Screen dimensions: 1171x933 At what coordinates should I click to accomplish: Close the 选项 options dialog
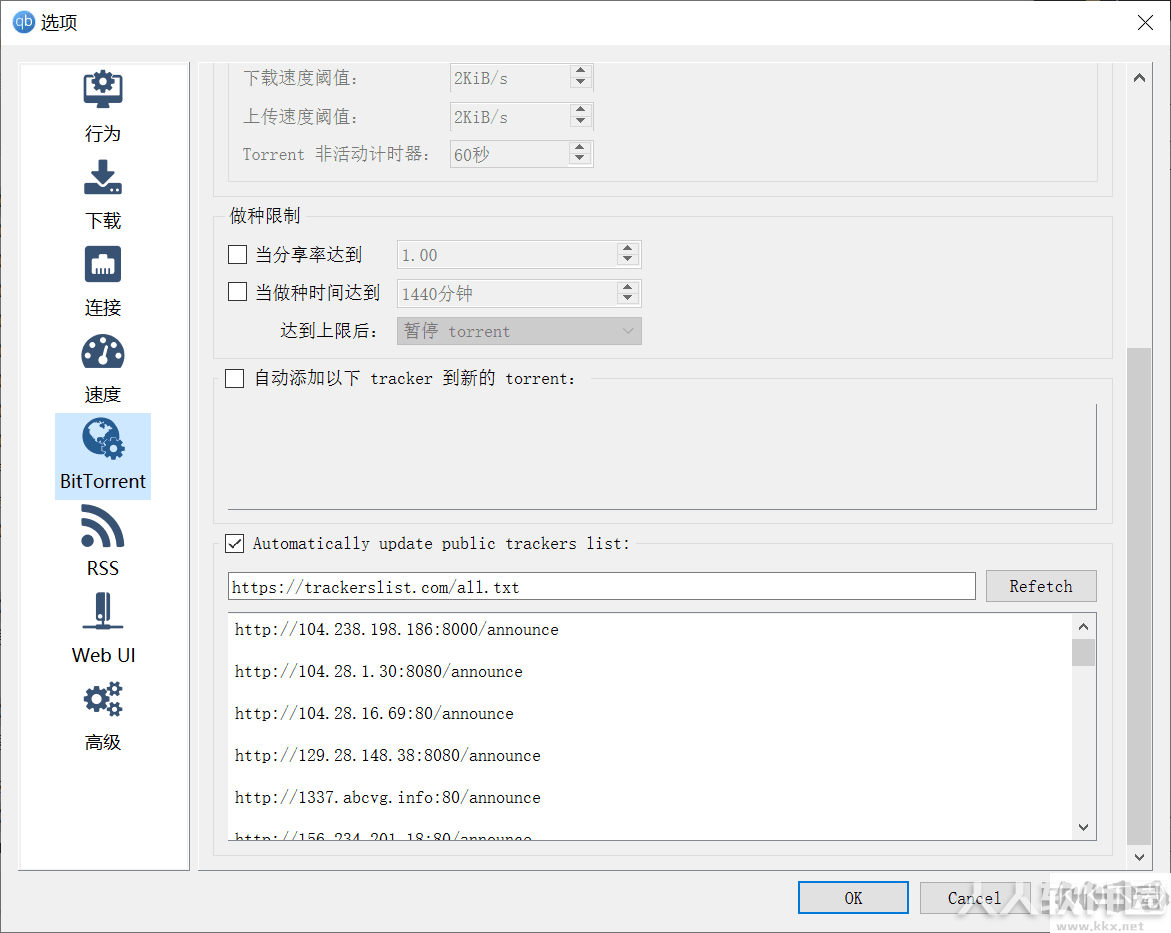1145,22
